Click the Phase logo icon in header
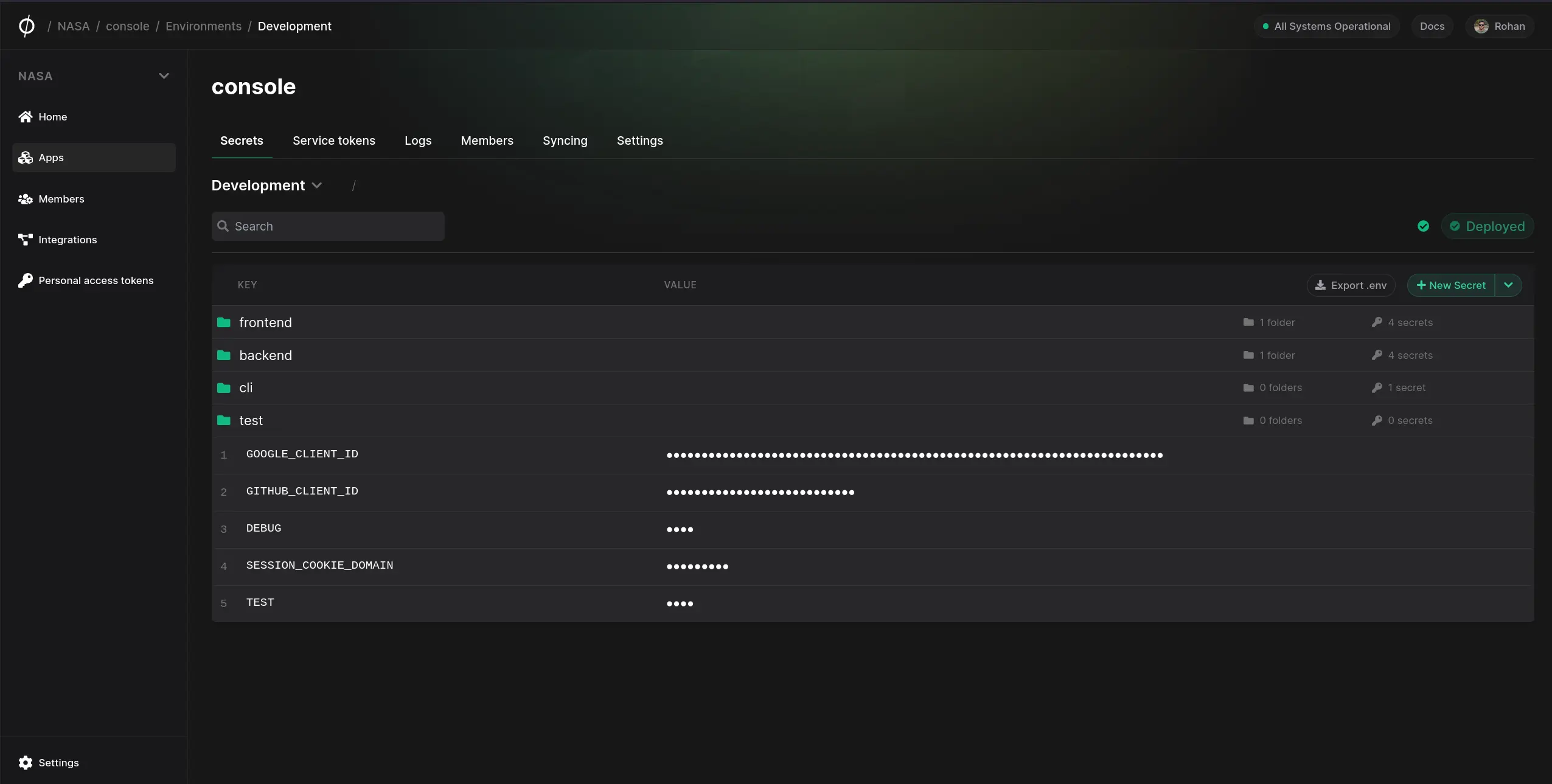The image size is (1552, 784). pos(26,26)
